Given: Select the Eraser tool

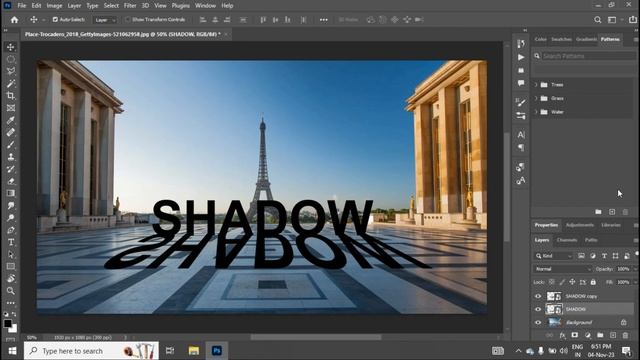Looking at the screenshot, I should [x=11, y=181].
